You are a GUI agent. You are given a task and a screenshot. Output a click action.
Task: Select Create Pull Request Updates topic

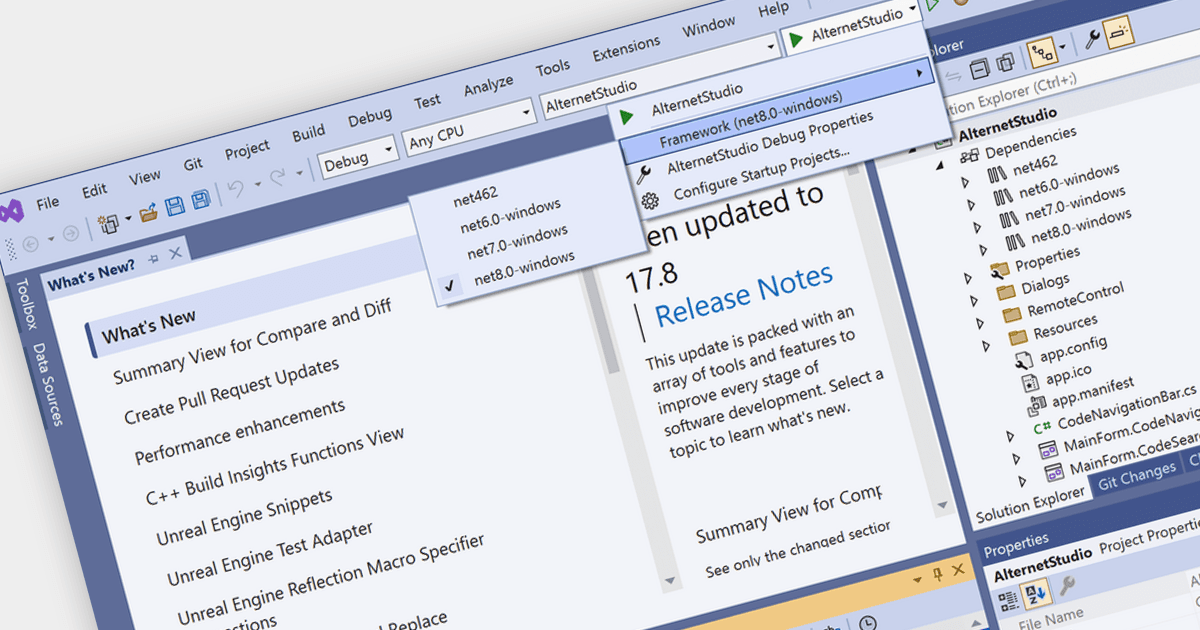(x=231, y=390)
